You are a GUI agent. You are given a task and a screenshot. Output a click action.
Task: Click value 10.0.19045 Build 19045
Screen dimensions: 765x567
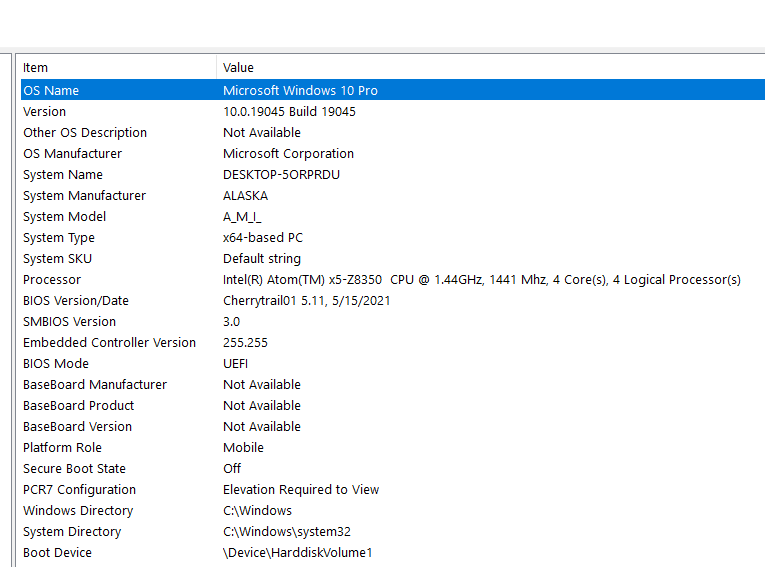289,111
